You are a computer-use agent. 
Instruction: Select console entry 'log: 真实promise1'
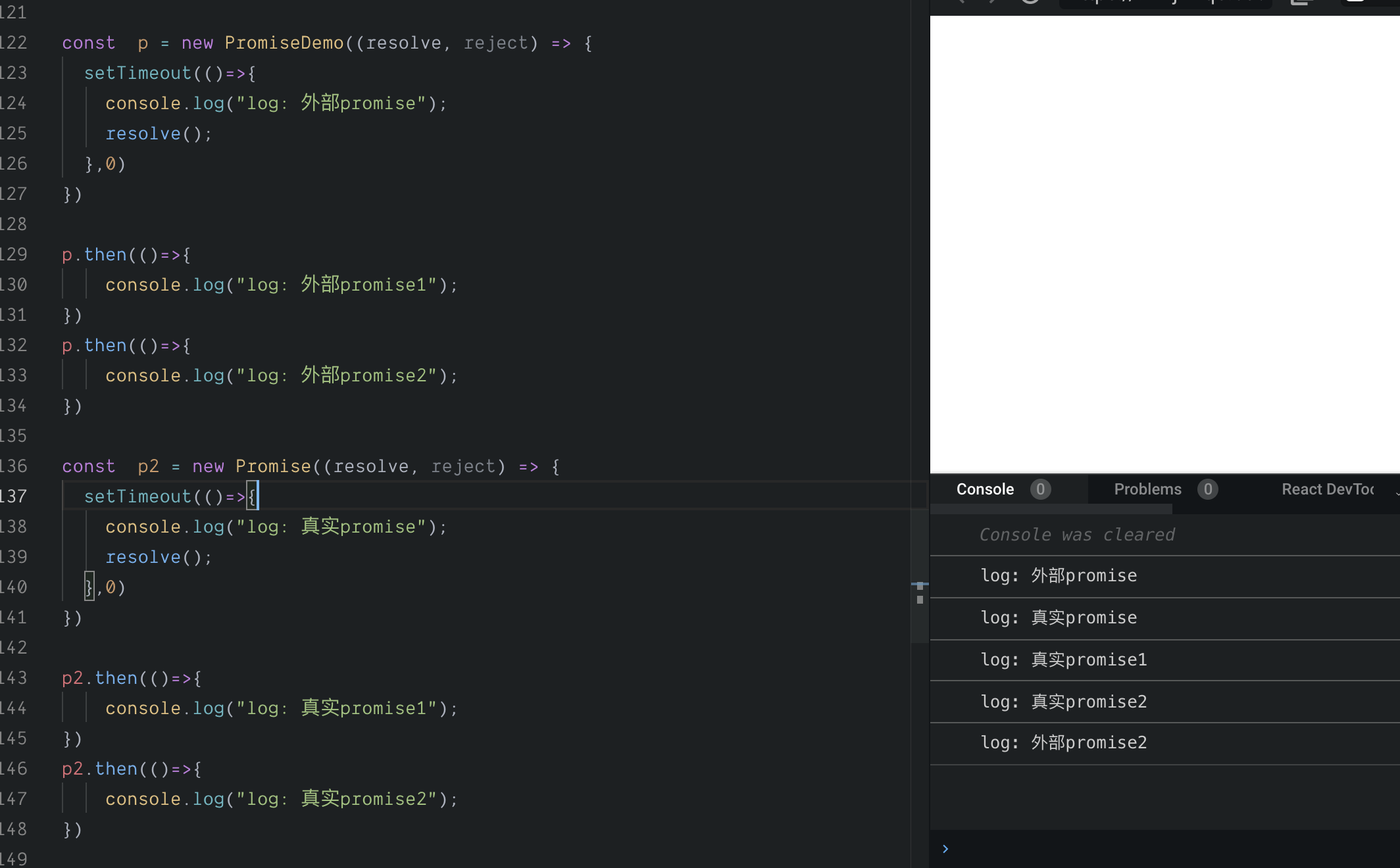tap(1063, 660)
